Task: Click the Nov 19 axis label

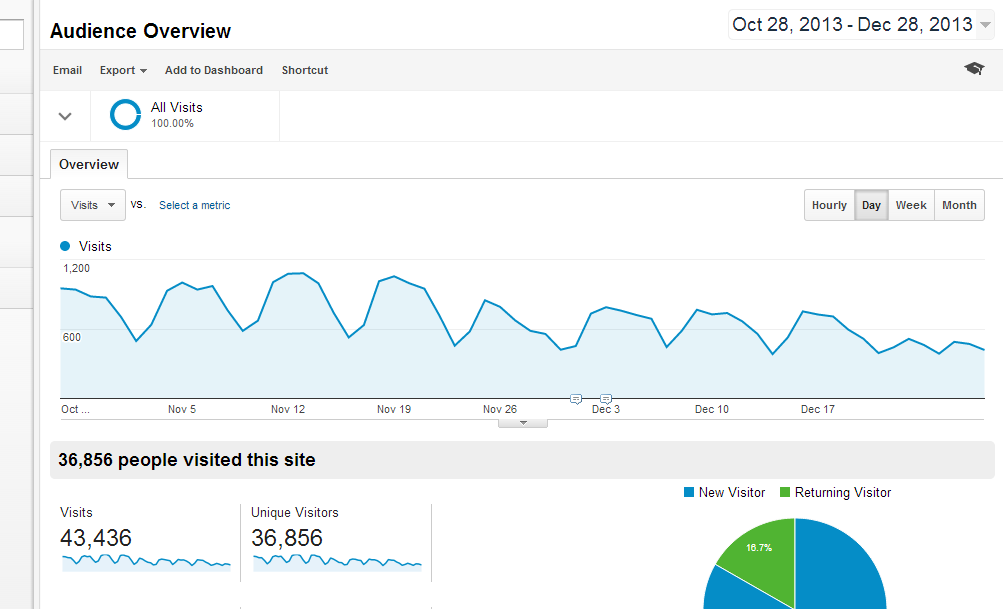Action: 394,409
